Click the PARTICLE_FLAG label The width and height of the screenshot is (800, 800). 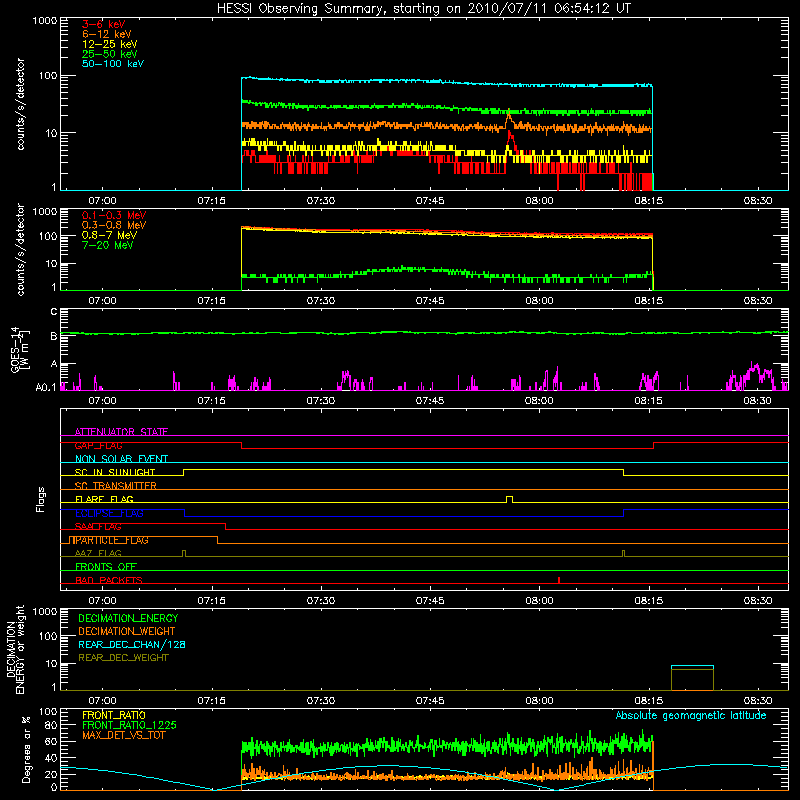pos(111,540)
